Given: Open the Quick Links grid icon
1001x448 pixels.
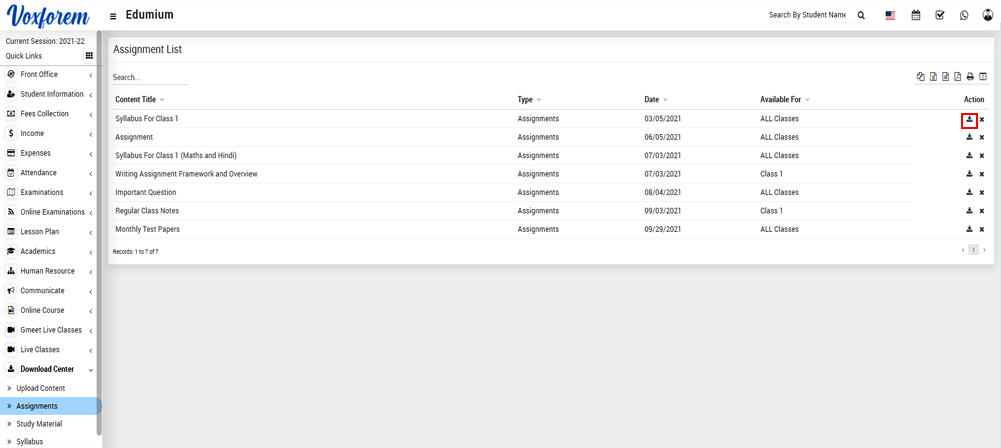Looking at the screenshot, I should (89, 56).
